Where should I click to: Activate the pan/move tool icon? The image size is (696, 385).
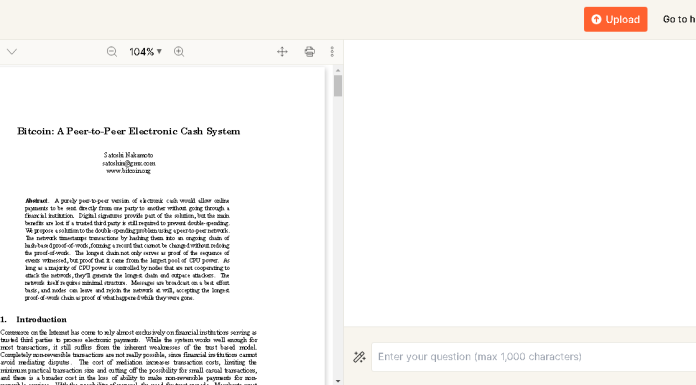[282, 52]
